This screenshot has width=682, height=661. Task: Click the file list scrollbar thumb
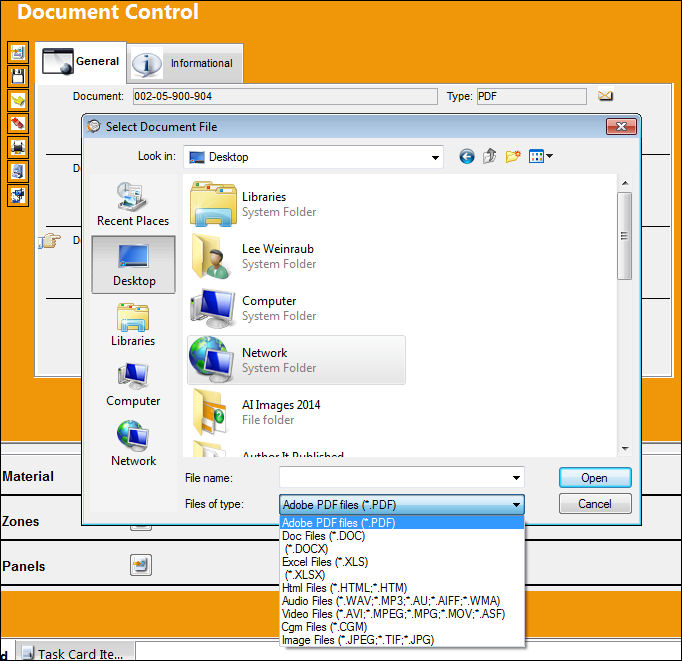point(625,236)
